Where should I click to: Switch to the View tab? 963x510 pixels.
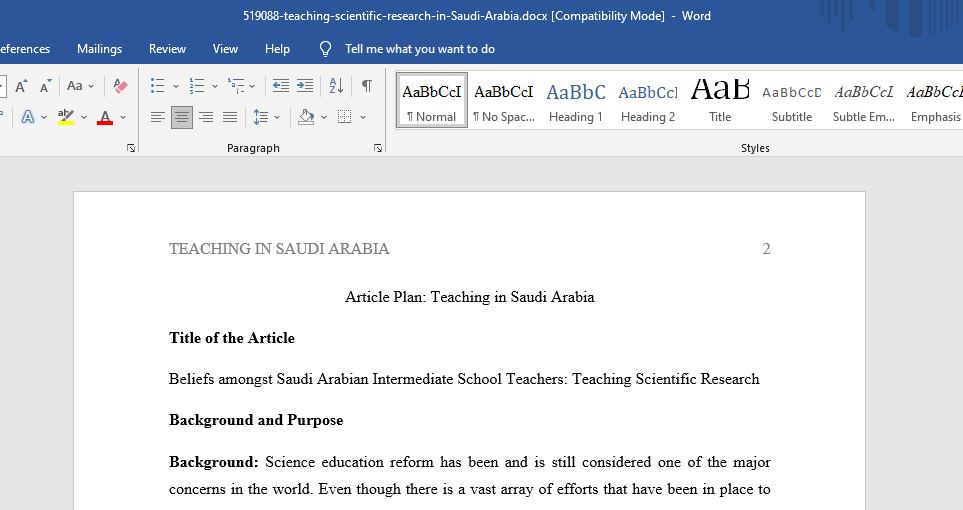[225, 49]
